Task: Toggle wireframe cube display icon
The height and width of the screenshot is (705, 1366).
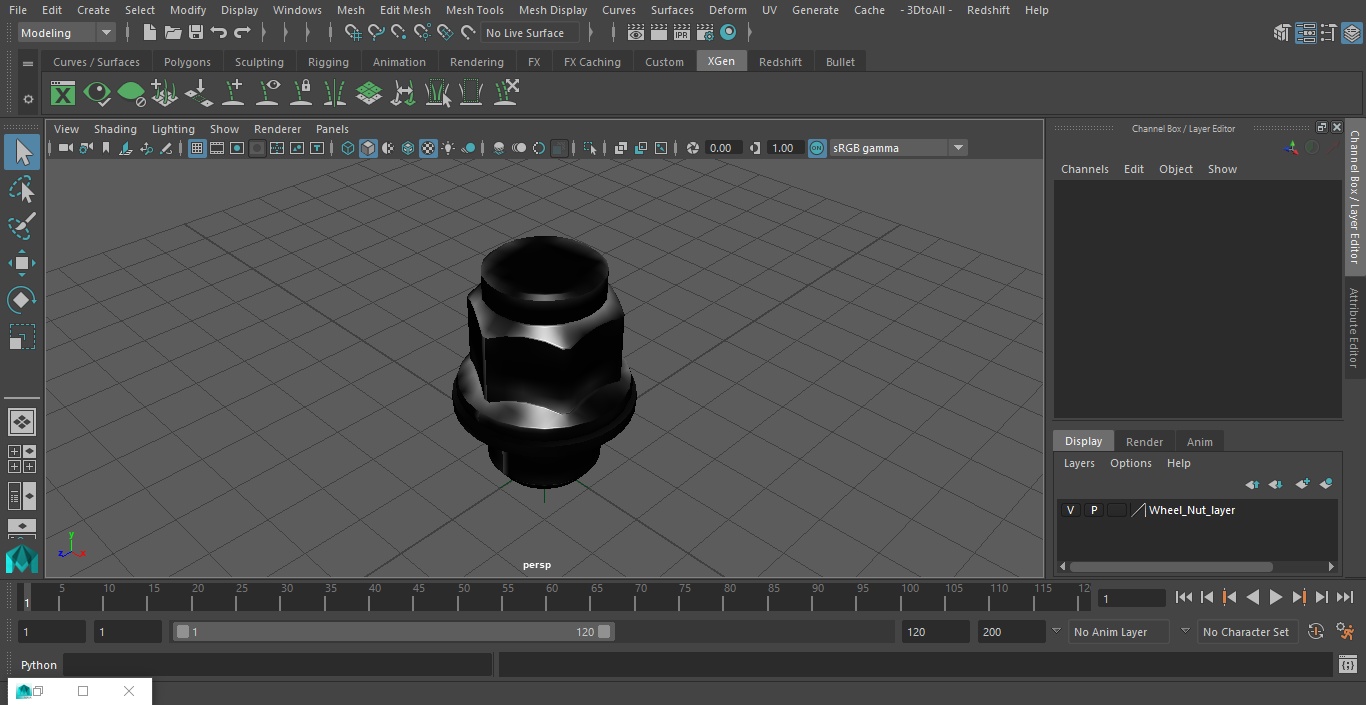Action: [348, 148]
